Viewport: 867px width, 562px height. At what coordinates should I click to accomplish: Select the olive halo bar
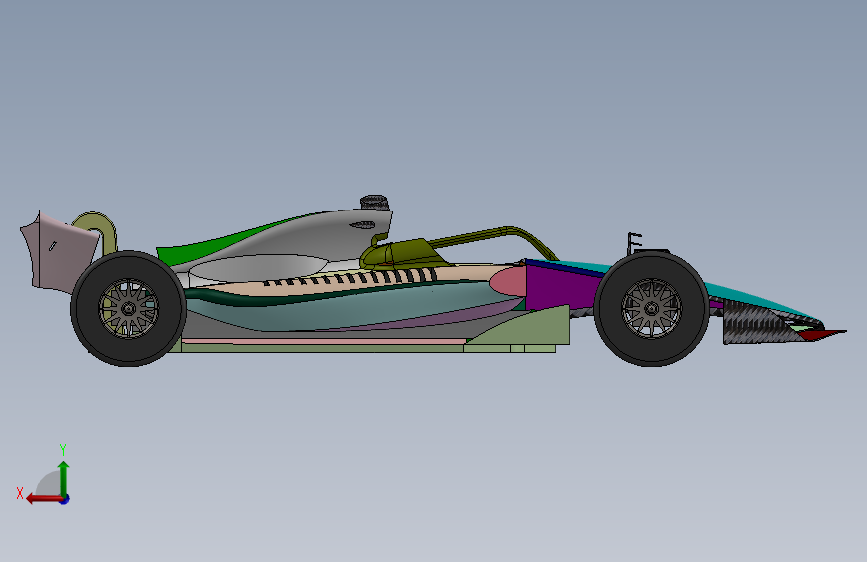tap(498, 235)
